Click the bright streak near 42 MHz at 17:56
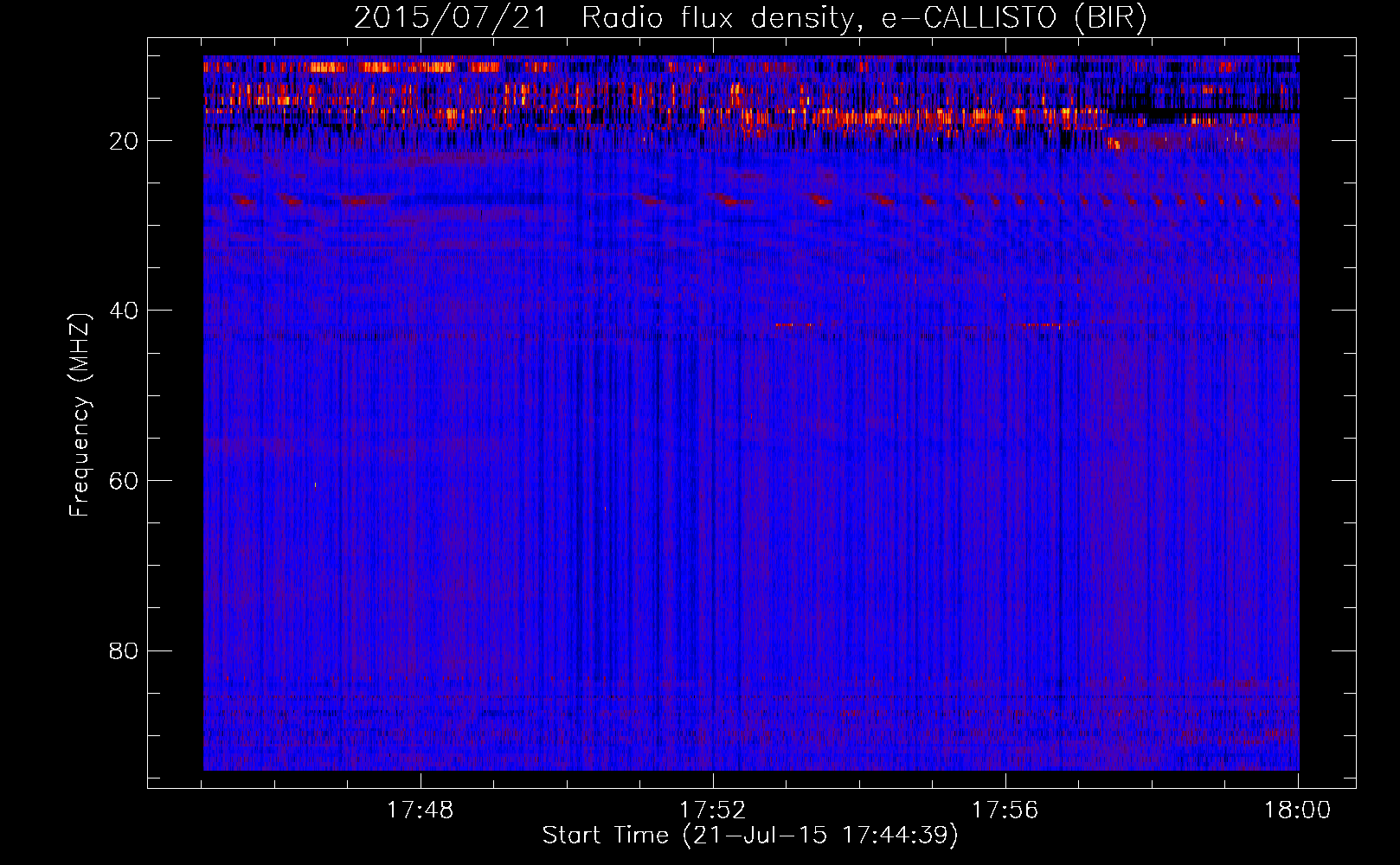The height and width of the screenshot is (865, 1400). pos(1041,326)
